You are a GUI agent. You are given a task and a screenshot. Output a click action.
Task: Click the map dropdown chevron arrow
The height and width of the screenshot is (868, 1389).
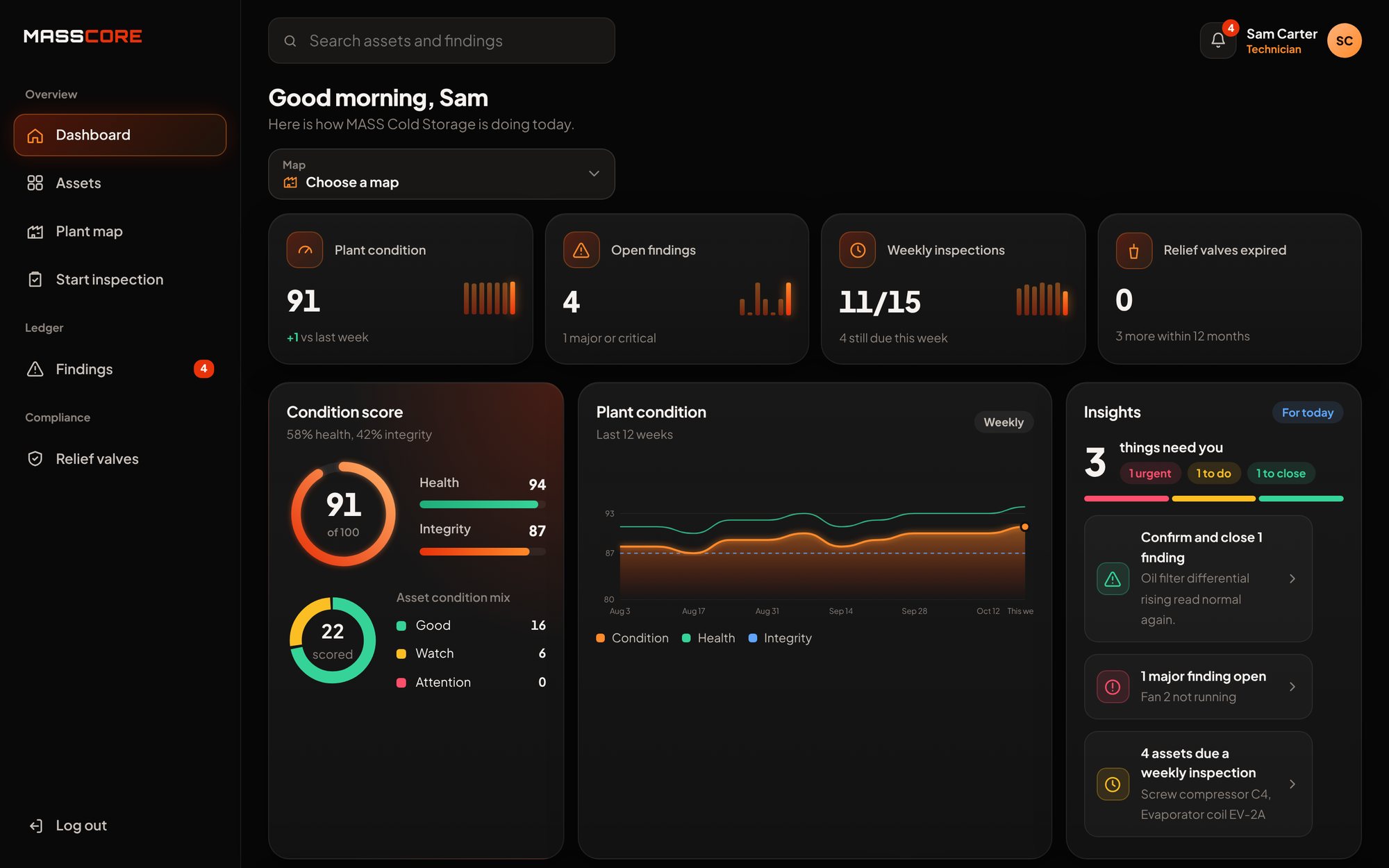click(594, 174)
